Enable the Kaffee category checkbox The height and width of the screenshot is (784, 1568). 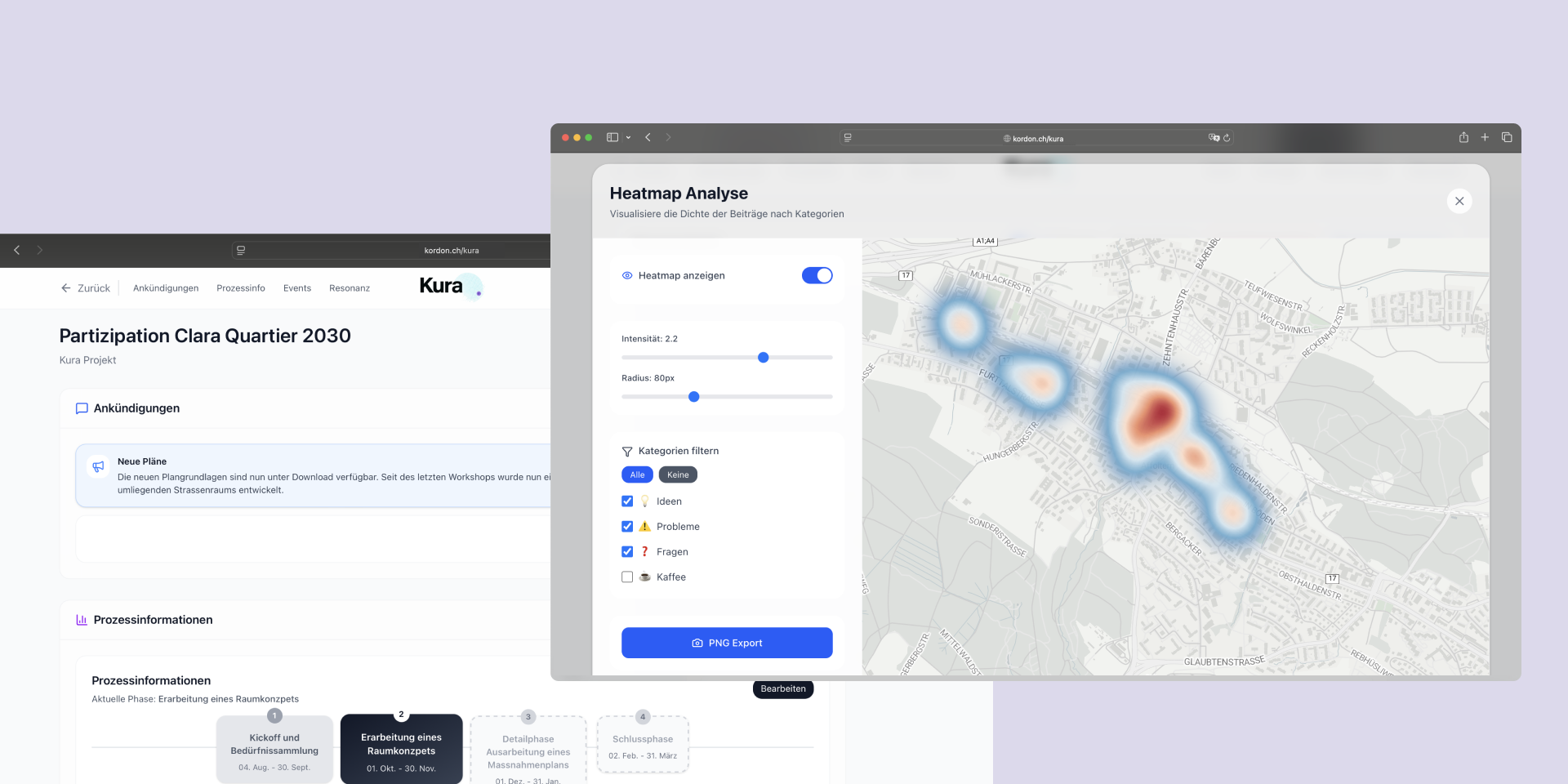(627, 577)
